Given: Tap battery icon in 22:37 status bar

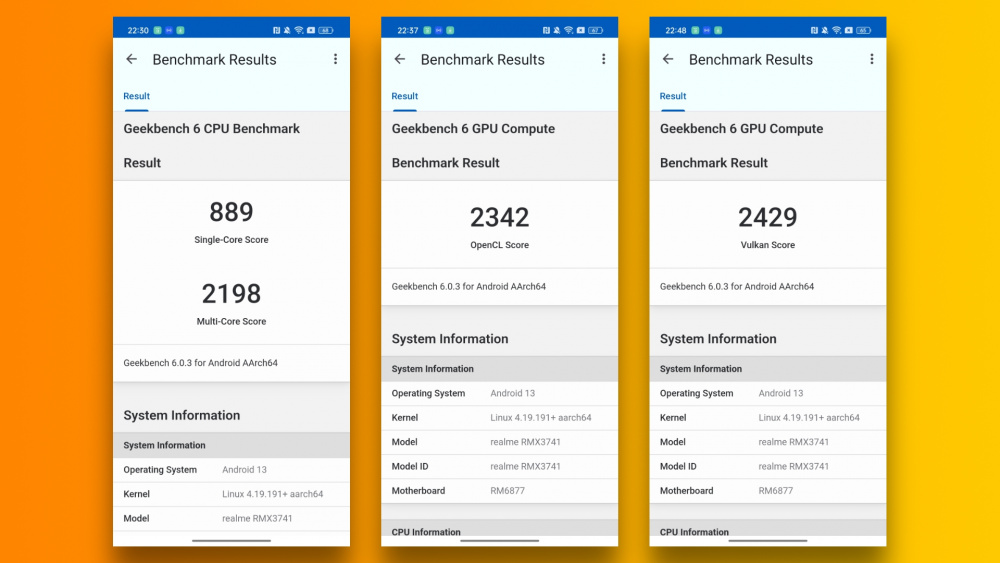Looking at the screenshot, I should (595, 30).
